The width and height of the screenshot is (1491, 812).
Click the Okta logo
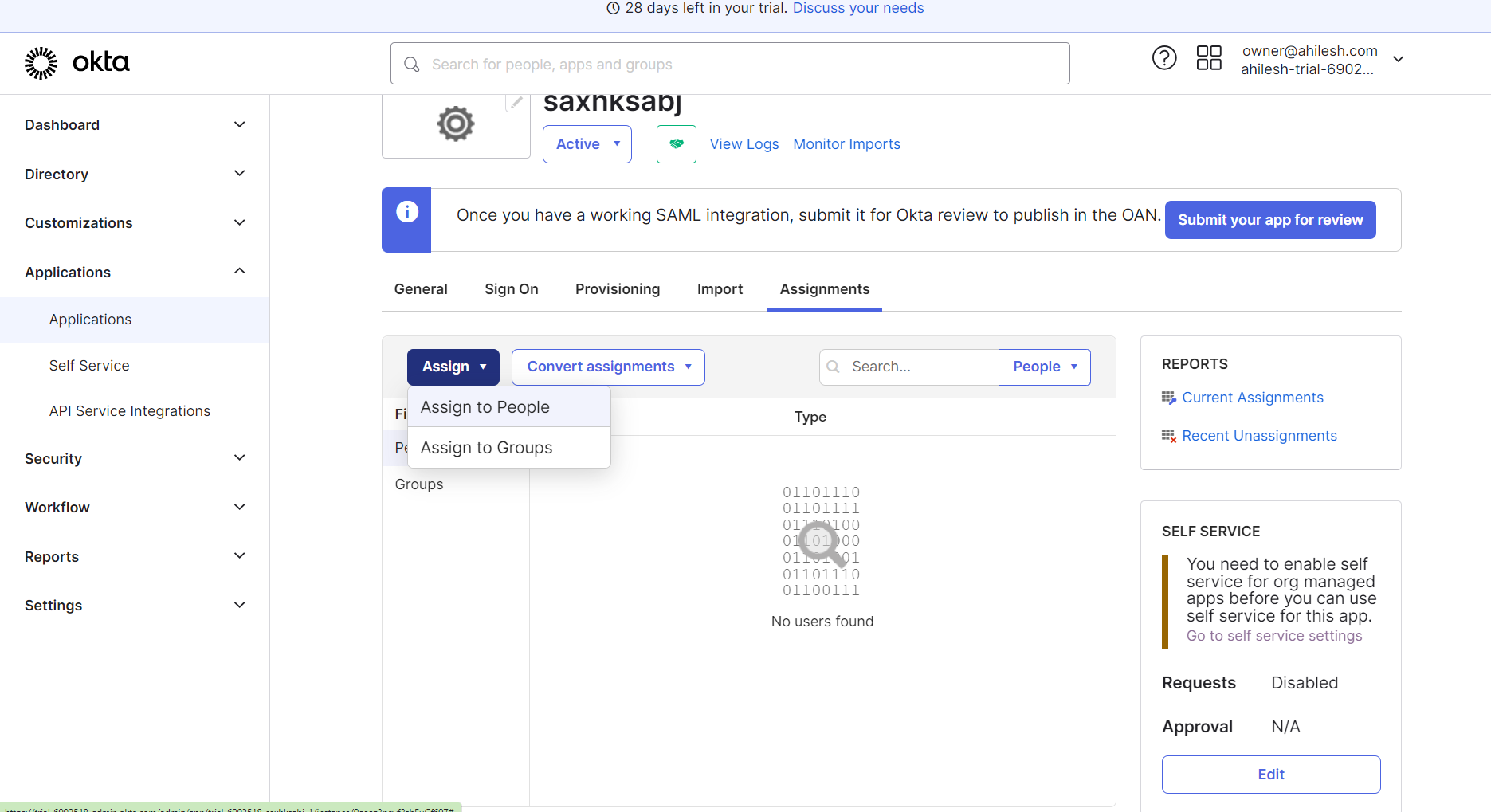[x=77, y=62]
